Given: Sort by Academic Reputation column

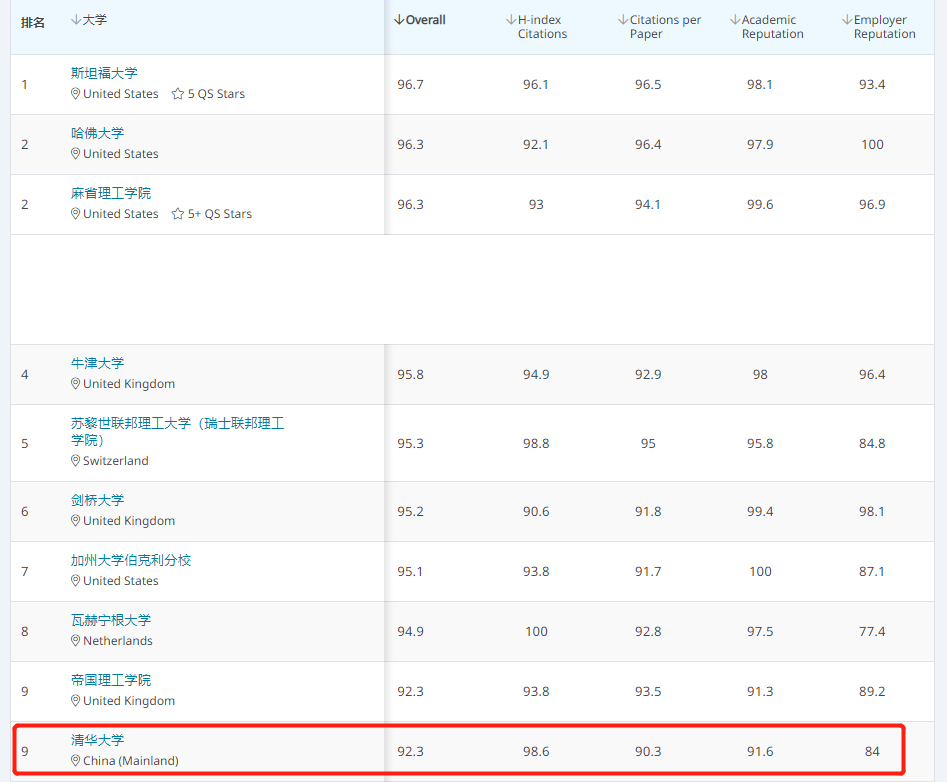Looking at the screenshot, I should point(767,27).
